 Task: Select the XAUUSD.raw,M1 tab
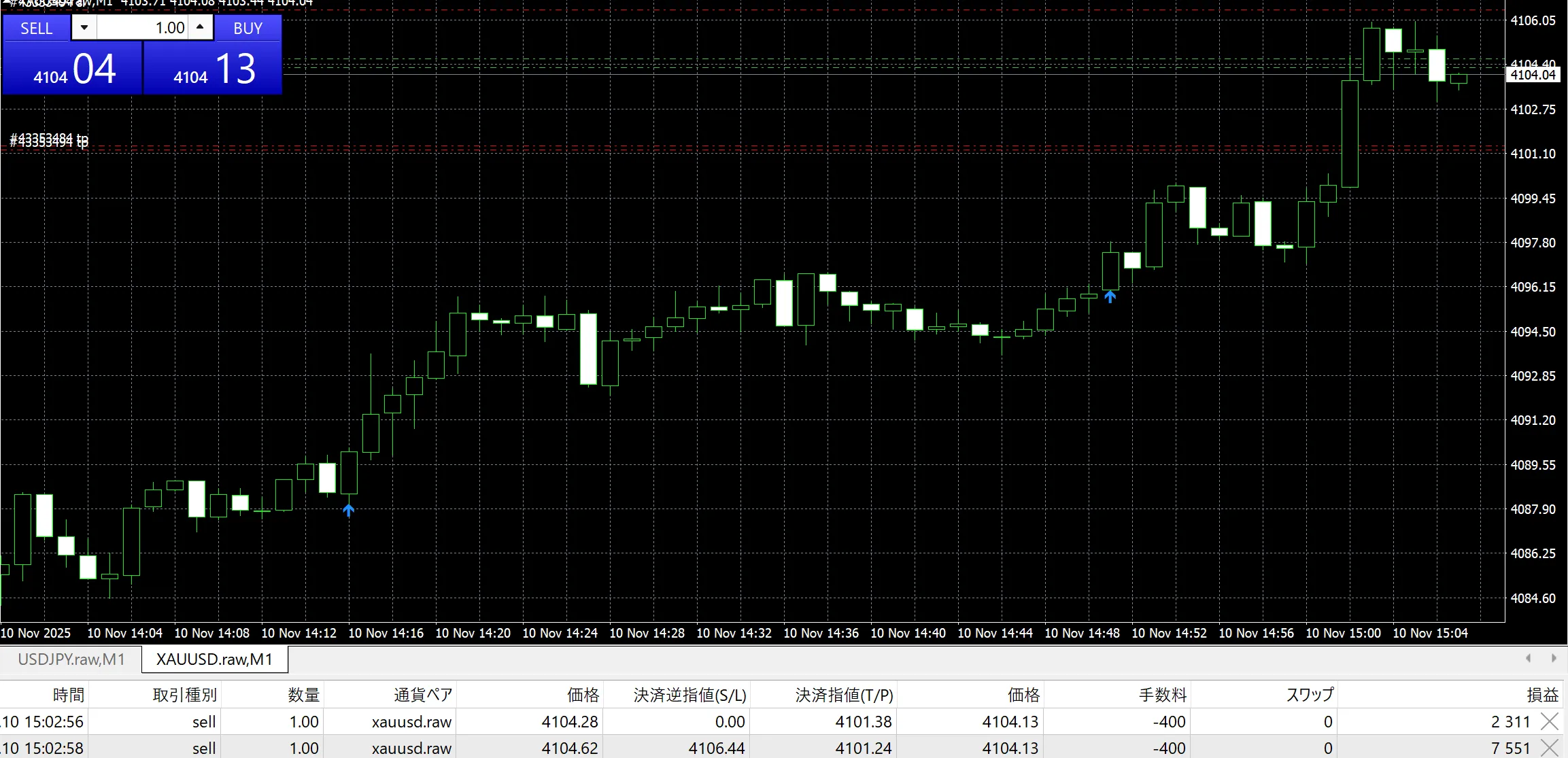click(x=214, y=659)
